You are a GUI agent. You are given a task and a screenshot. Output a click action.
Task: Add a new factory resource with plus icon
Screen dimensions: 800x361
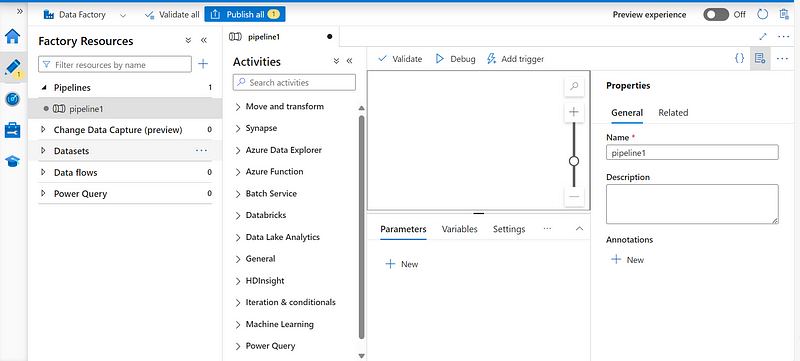pyautogui.click(x=203, y=64)
